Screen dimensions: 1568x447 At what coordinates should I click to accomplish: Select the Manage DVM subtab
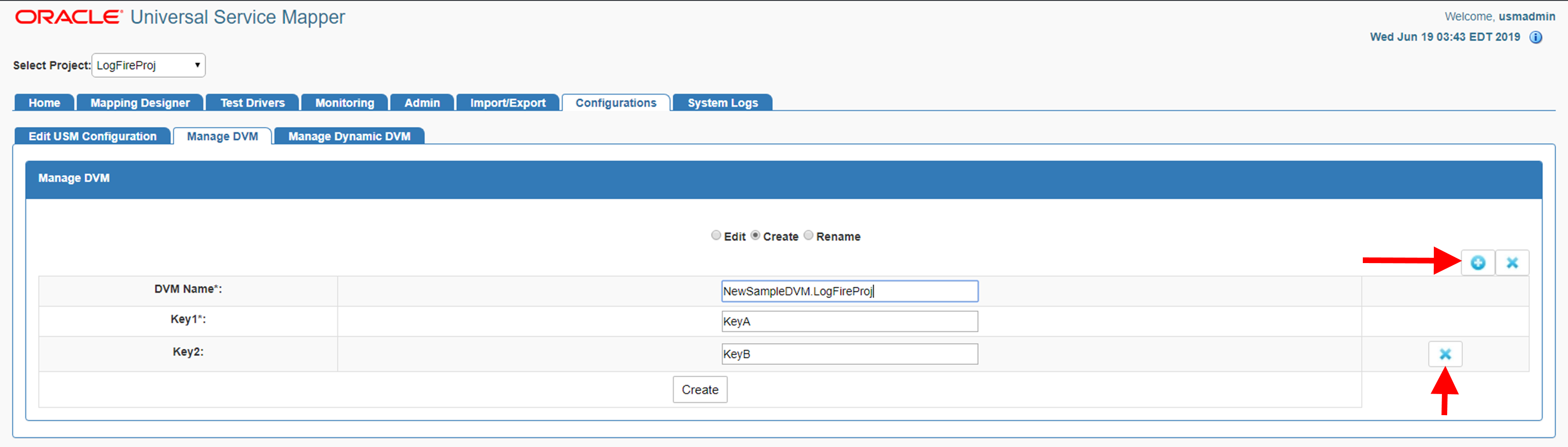(222, 136)
